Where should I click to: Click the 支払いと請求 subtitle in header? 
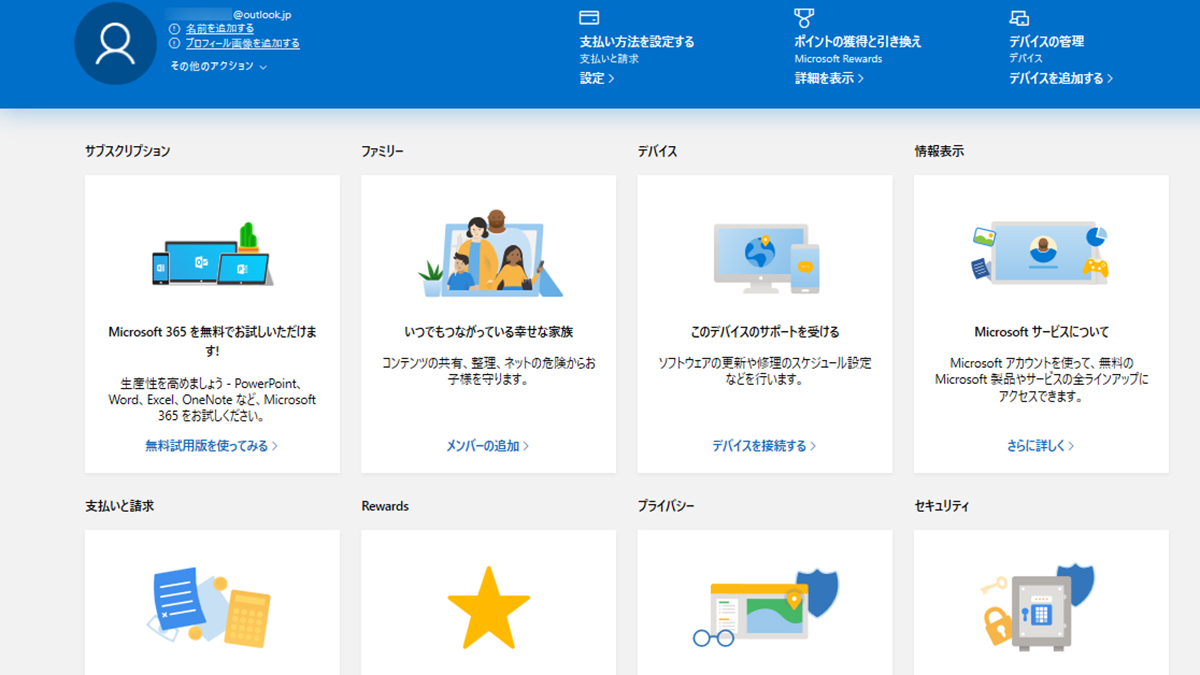point(609,59)
